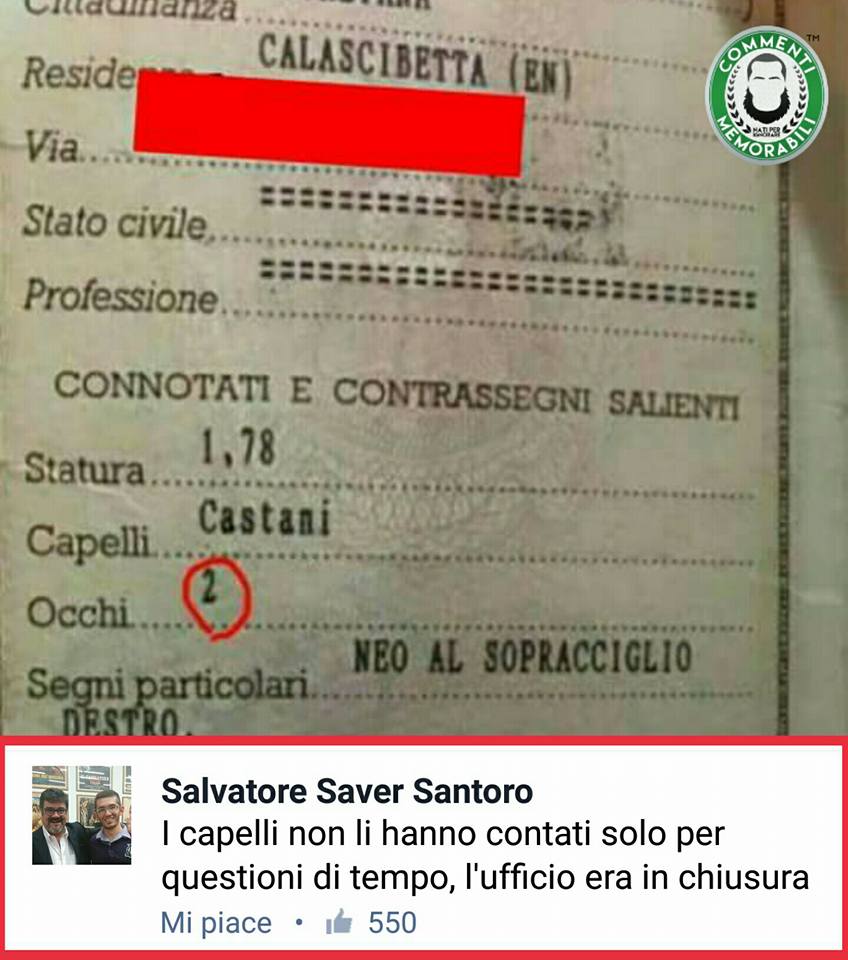848x960 pixels.
Task: Open the Salvatore Saver Santoro profile name
Action: click(347, 791)
